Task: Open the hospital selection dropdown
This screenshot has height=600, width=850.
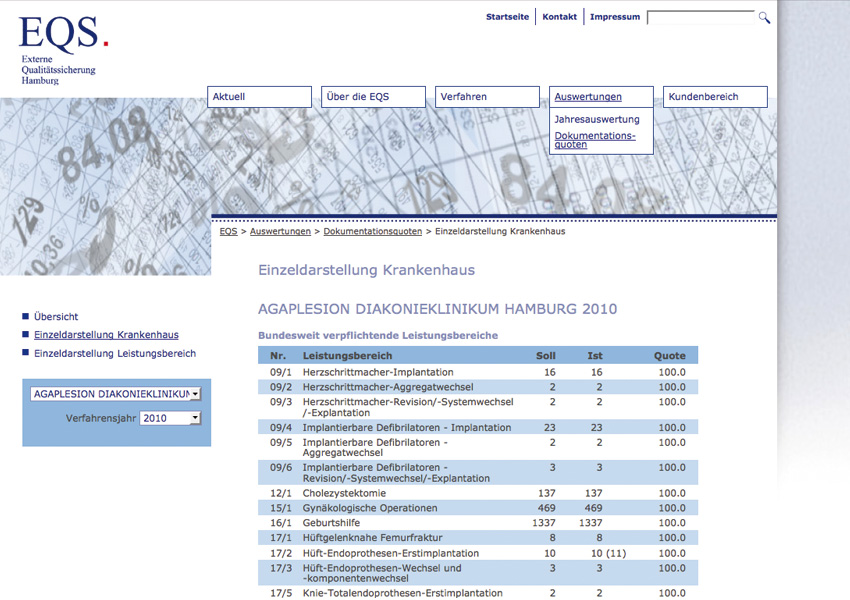Action: tap(116, 394)
